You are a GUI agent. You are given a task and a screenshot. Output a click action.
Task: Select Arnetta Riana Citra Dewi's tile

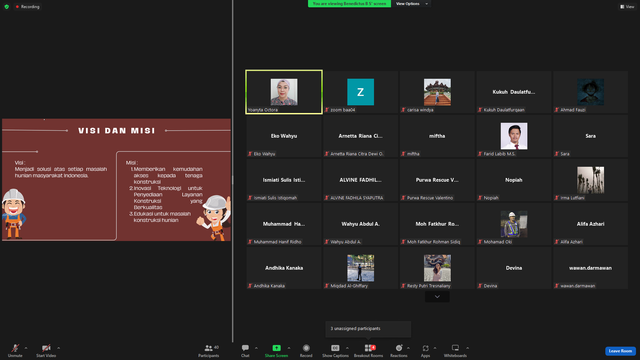tap(360, 136)
